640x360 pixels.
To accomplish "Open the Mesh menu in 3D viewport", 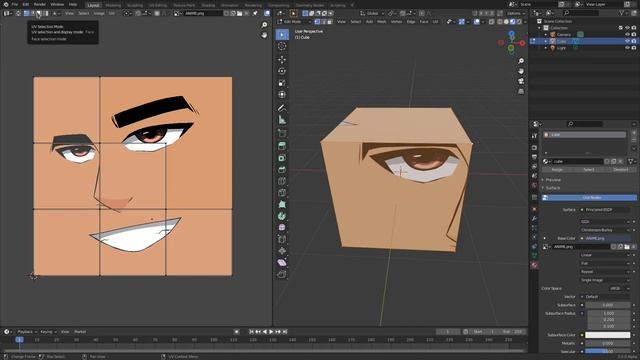I will [x=381, y=22].
